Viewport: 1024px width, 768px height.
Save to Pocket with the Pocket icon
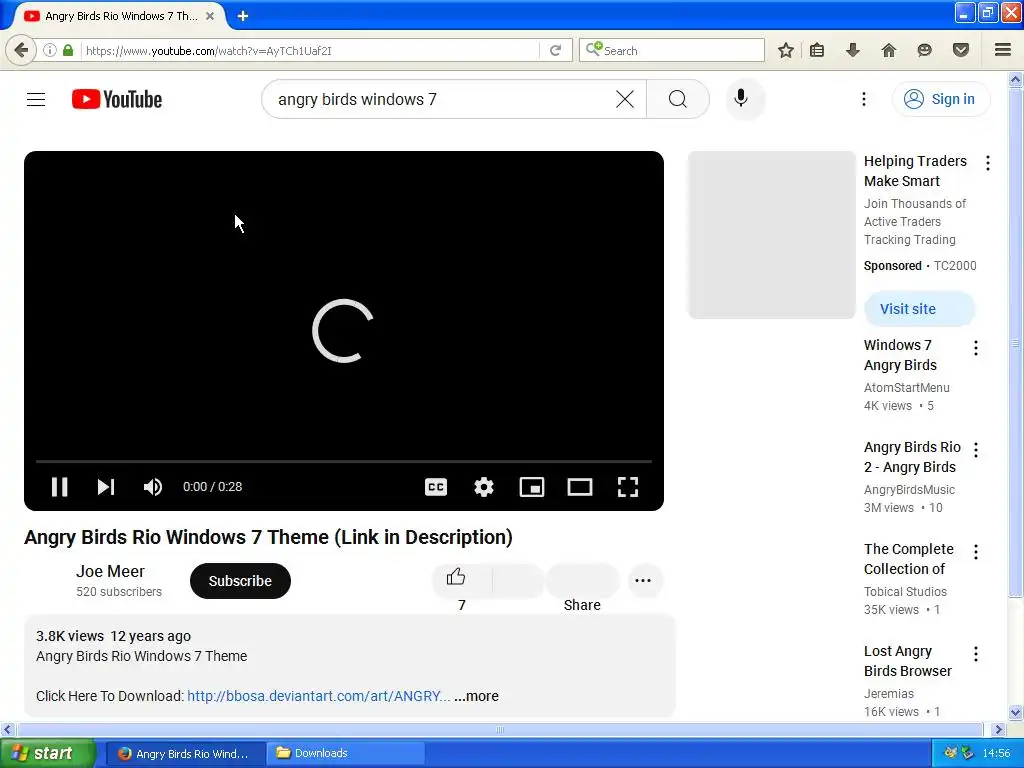[960, 50]
